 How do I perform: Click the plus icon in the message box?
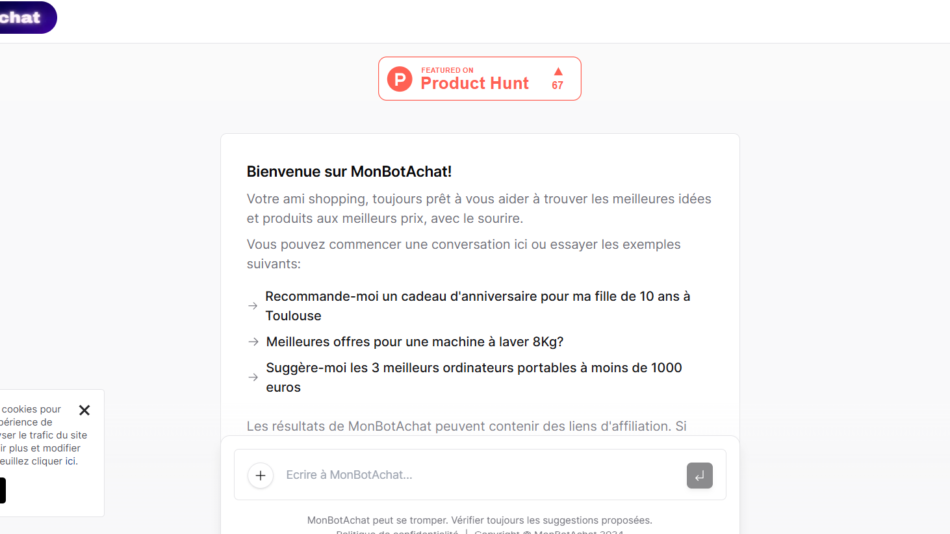[260, 475]
